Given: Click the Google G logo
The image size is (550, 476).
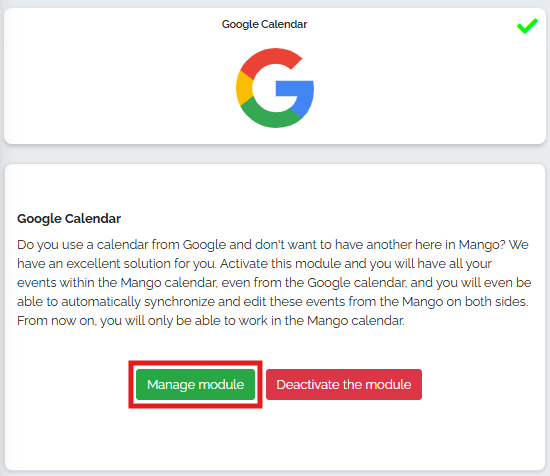Looking at the screenshot, I should pos(275,88).
